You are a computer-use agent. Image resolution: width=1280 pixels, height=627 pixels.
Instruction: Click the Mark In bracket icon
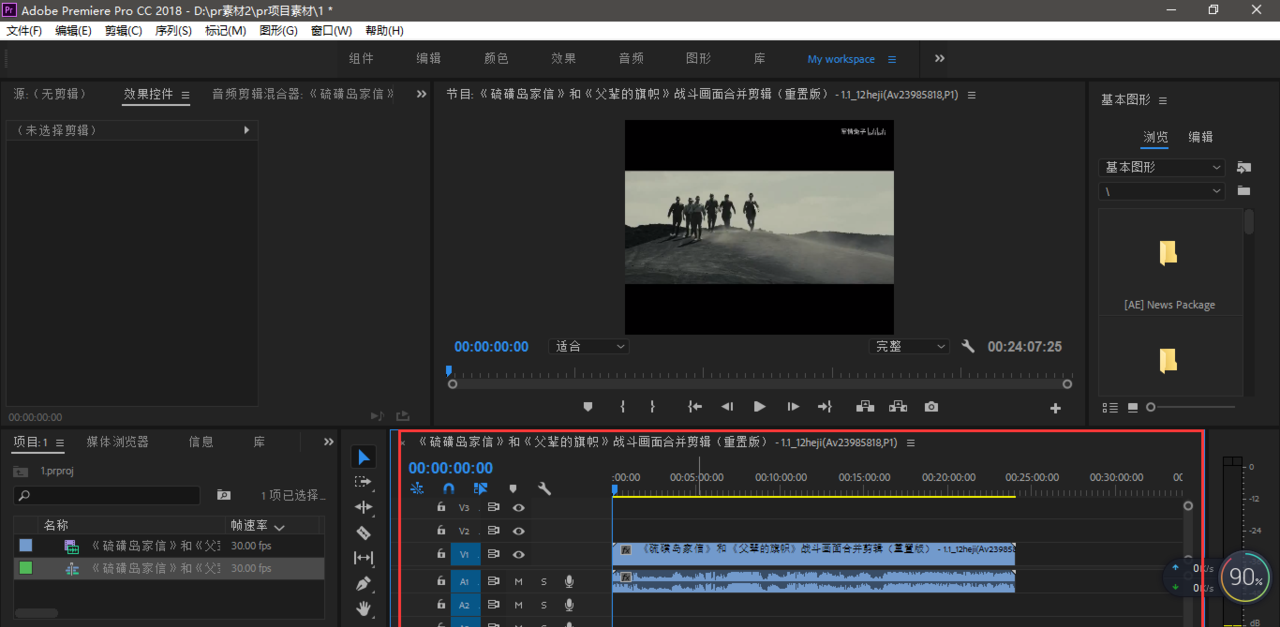click(x=622, y=407)
